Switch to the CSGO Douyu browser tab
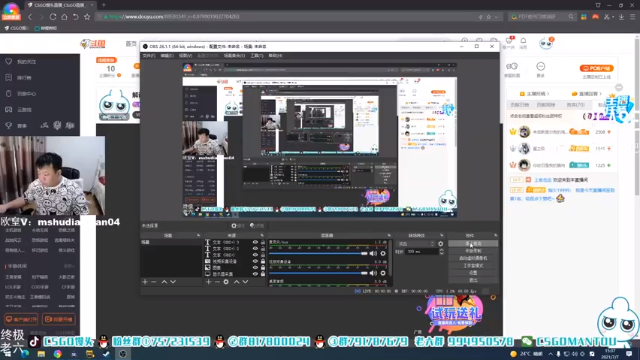 60,5
